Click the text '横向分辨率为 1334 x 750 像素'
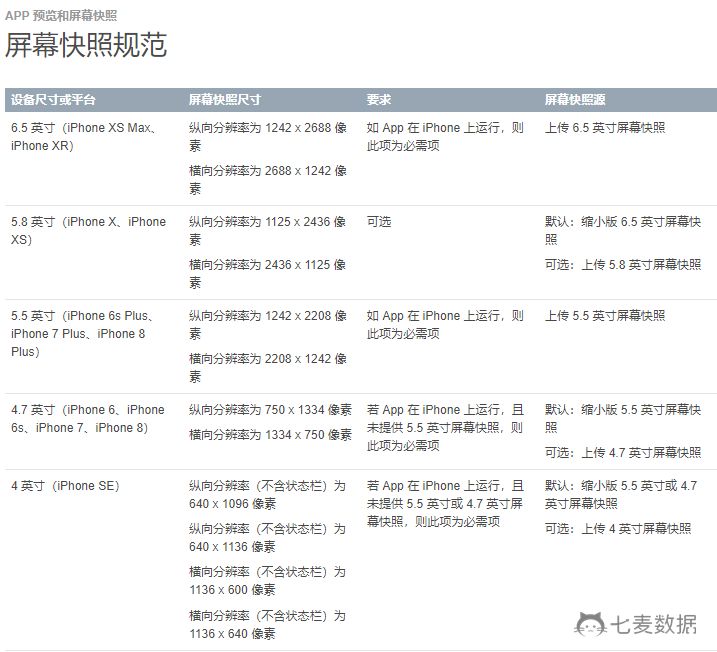 pyautogui.click(x=270, y=434)
